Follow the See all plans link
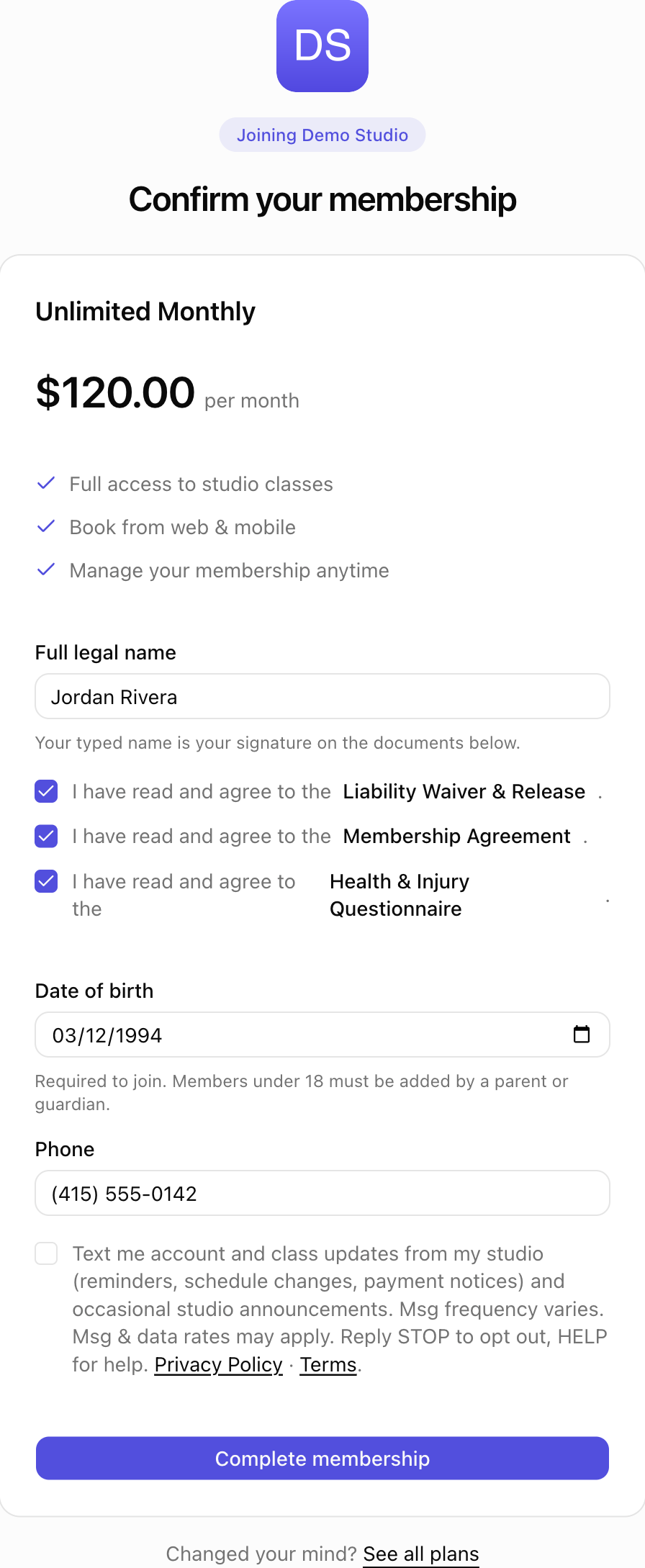The width and height of the screenshot is (645, 1568). [x=421, y=1554]
